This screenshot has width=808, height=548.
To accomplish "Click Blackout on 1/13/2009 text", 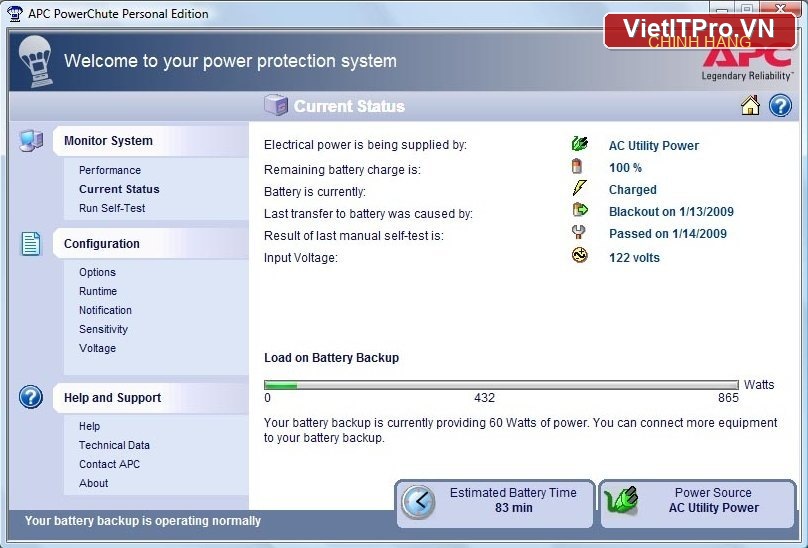I will coord(671,212).
